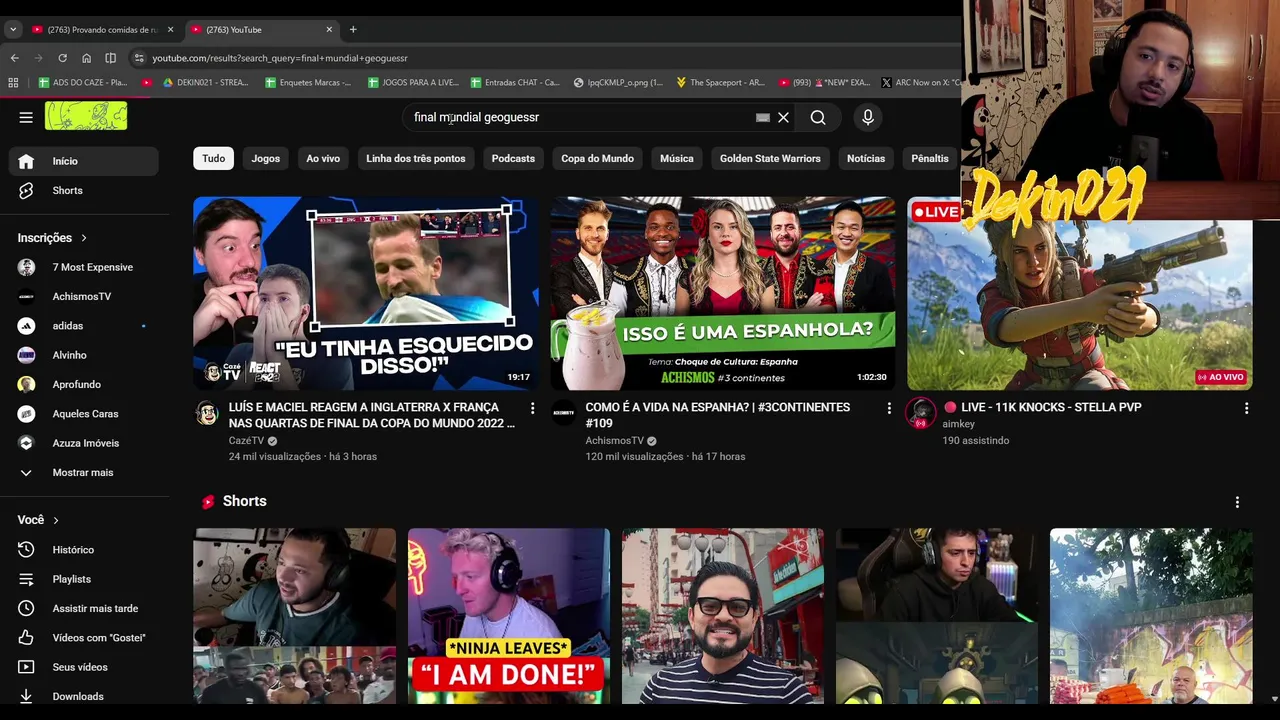The height and width of the screenshot is (720, 1280).
Task: Select the Notícias filter chip
Action: click(866, 158)
